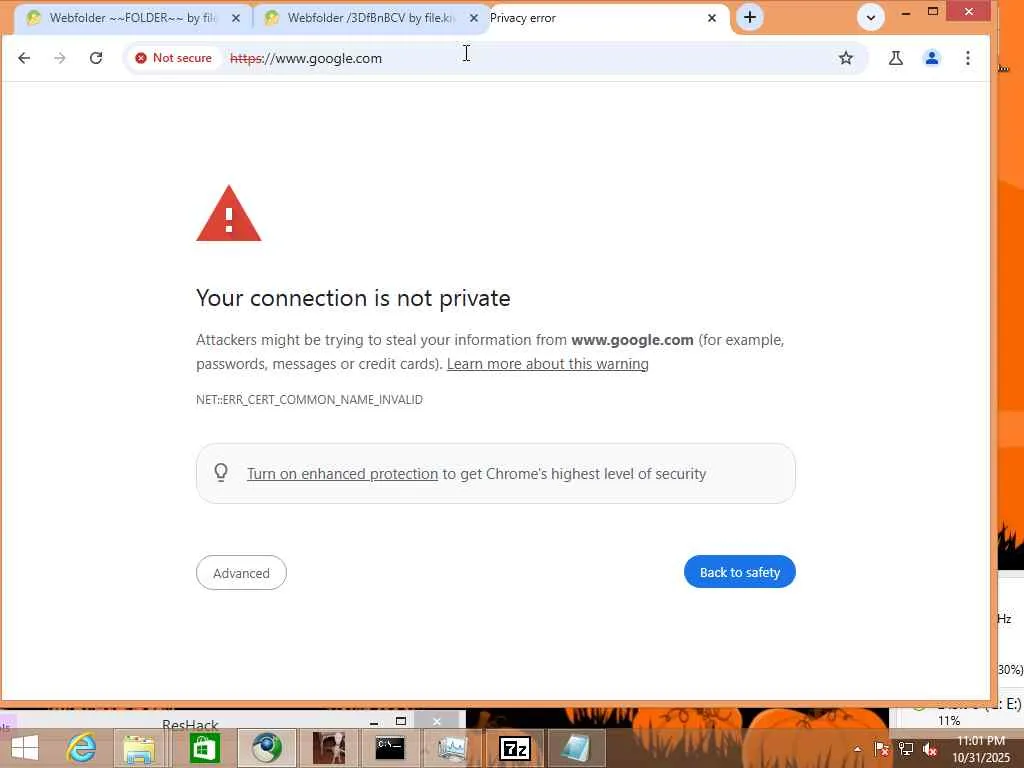
Task: Reload the page with the refresh icon
Action: [96, 58]
